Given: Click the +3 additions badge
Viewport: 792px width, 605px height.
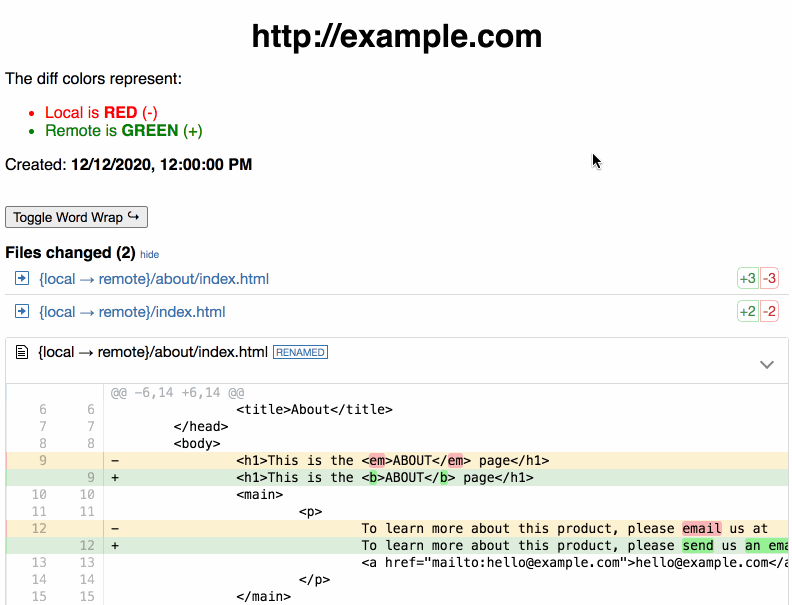Looking at the screenshot, I should tap(748, 278).
